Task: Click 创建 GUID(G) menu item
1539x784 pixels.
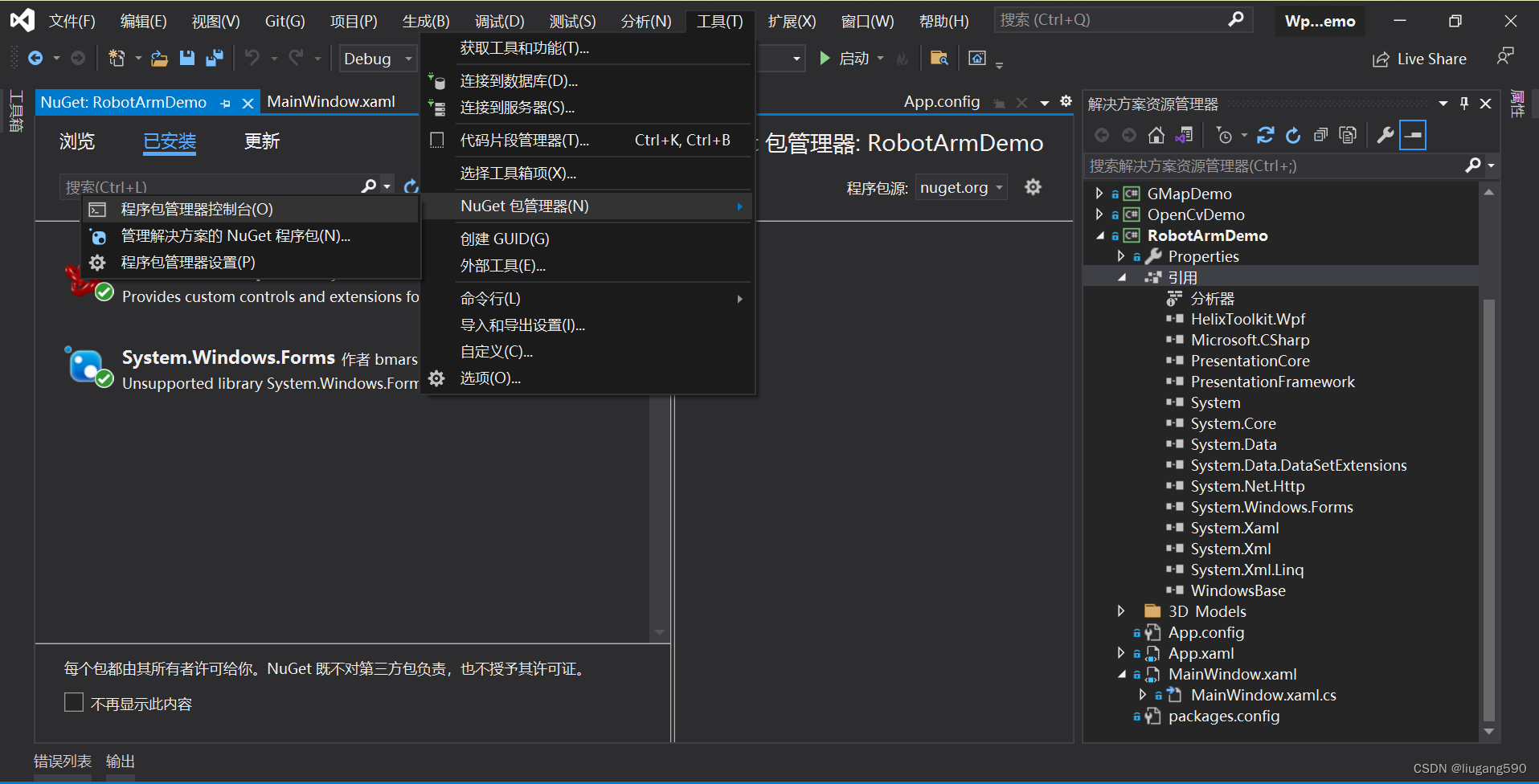Action: (588, 239)
